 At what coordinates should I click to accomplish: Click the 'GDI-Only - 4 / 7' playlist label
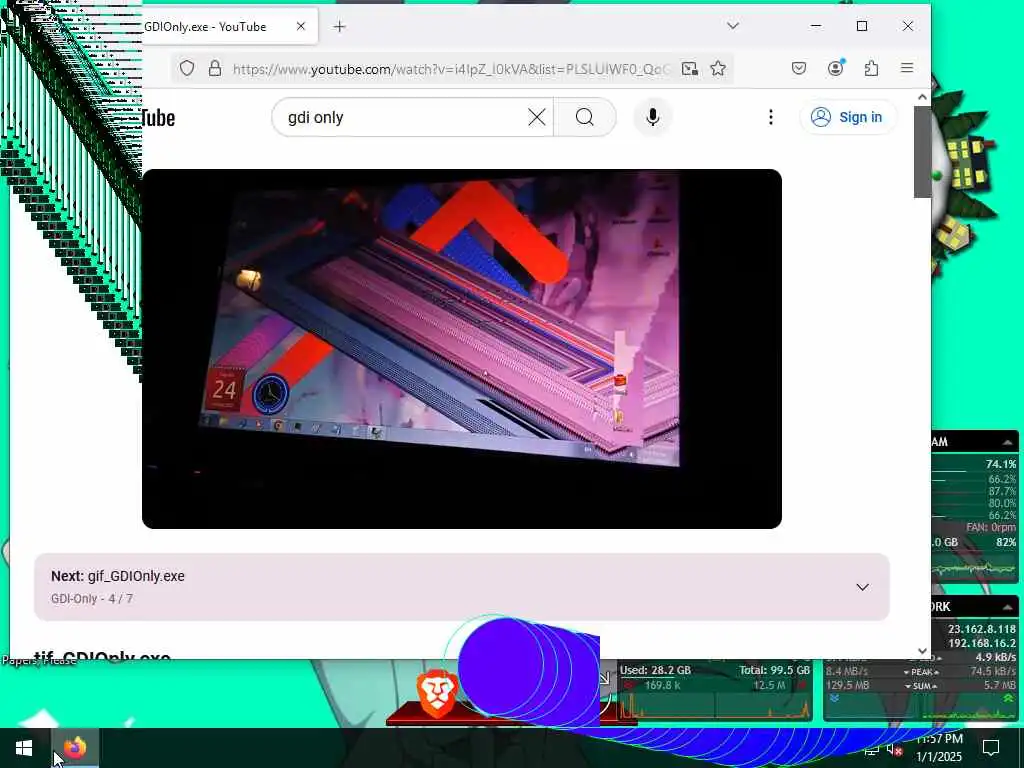91,599
